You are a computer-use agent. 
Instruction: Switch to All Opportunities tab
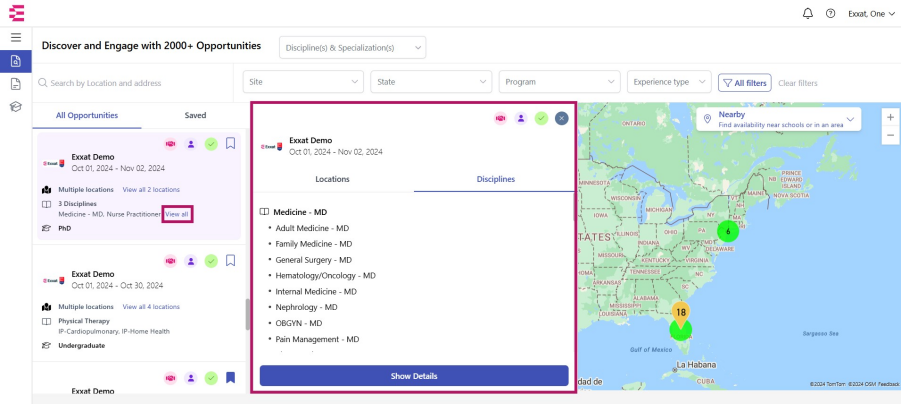[x=87, y=115]
